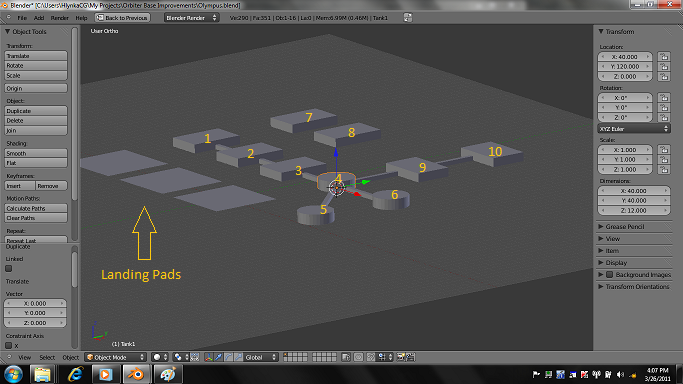
Task: Expand the Display panel
Action: coord(601,263)
